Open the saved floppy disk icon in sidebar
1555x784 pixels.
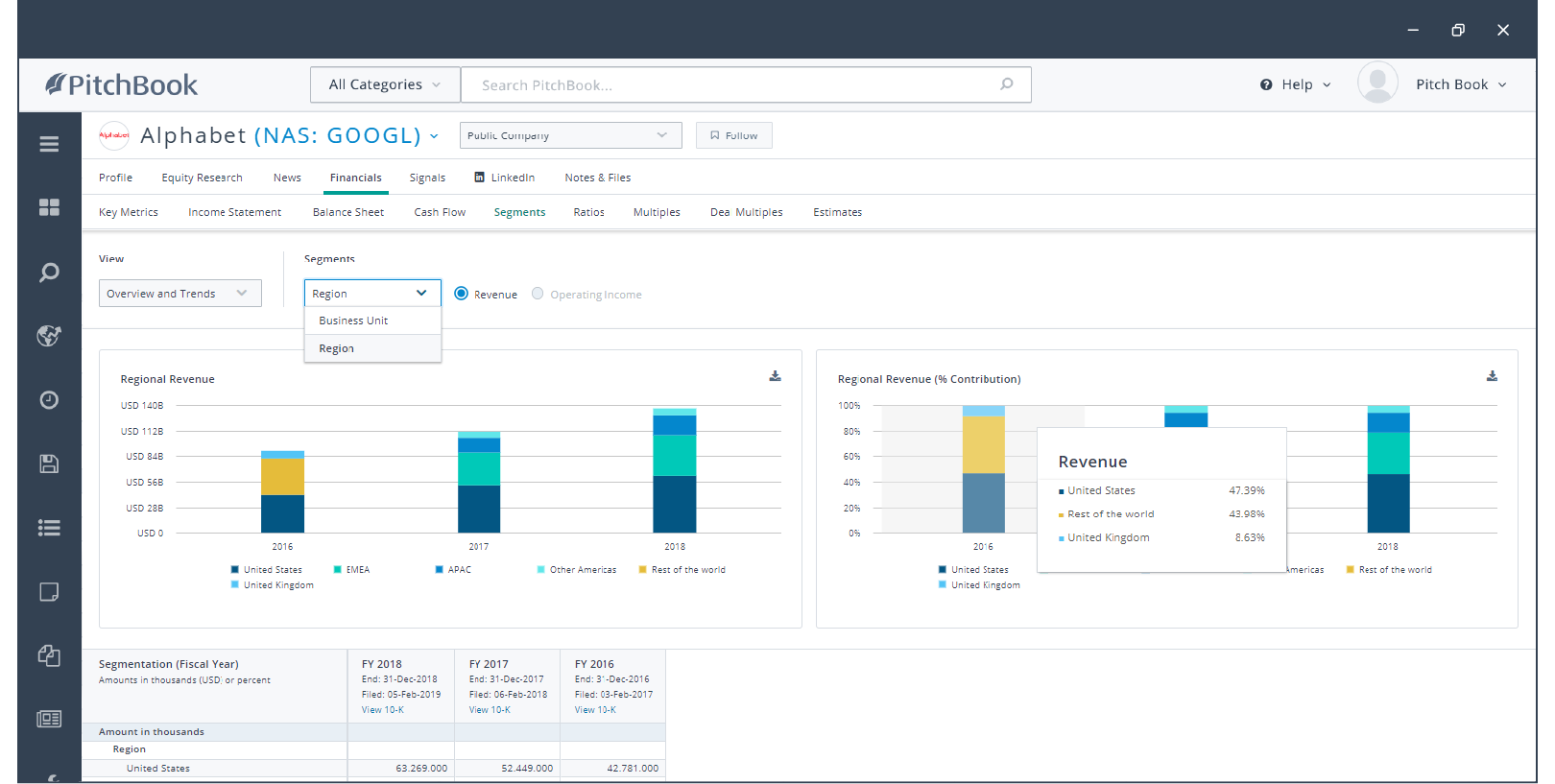coord(49,464)
